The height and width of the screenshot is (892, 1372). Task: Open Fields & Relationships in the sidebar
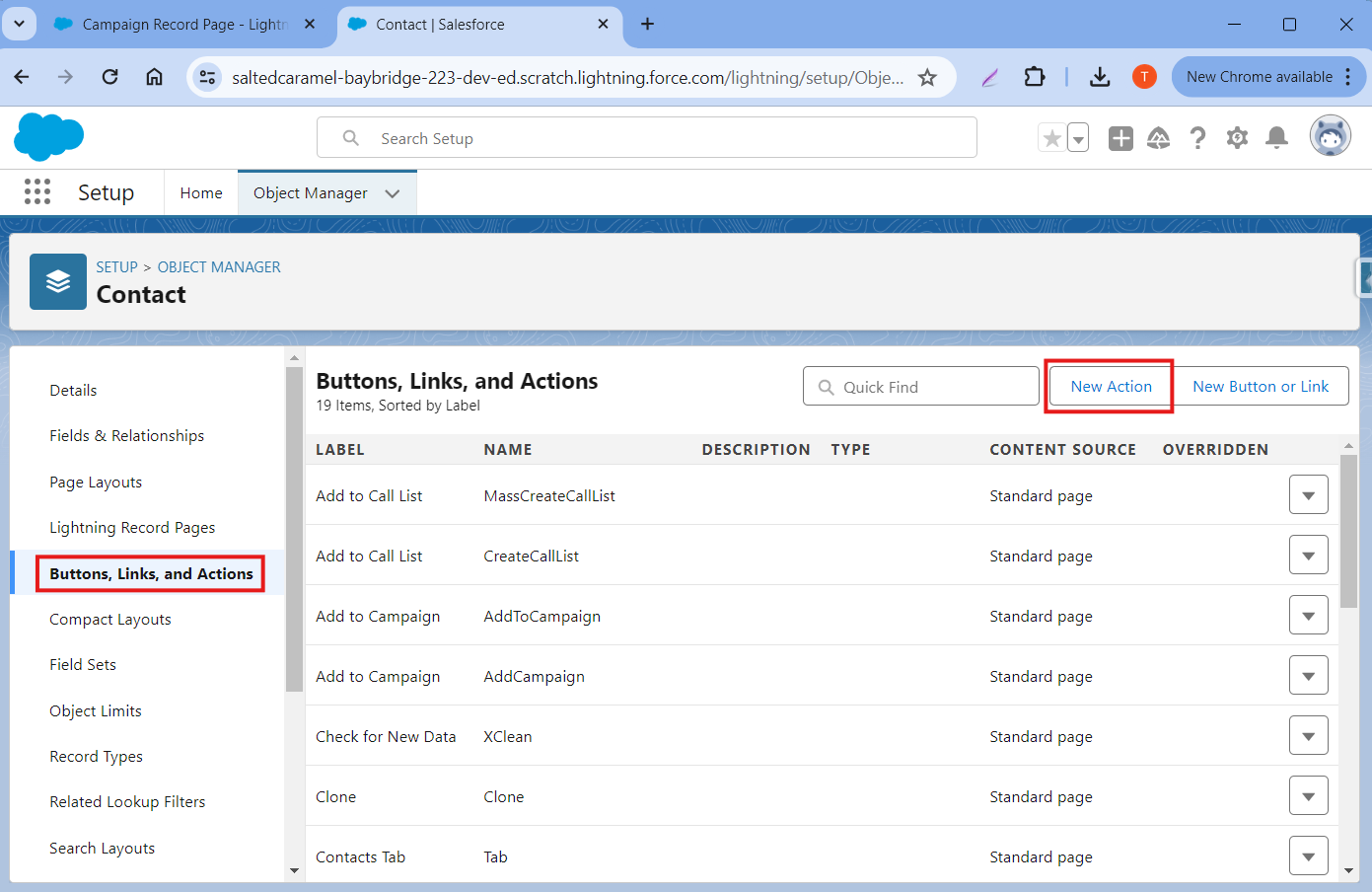pos(127,436)
